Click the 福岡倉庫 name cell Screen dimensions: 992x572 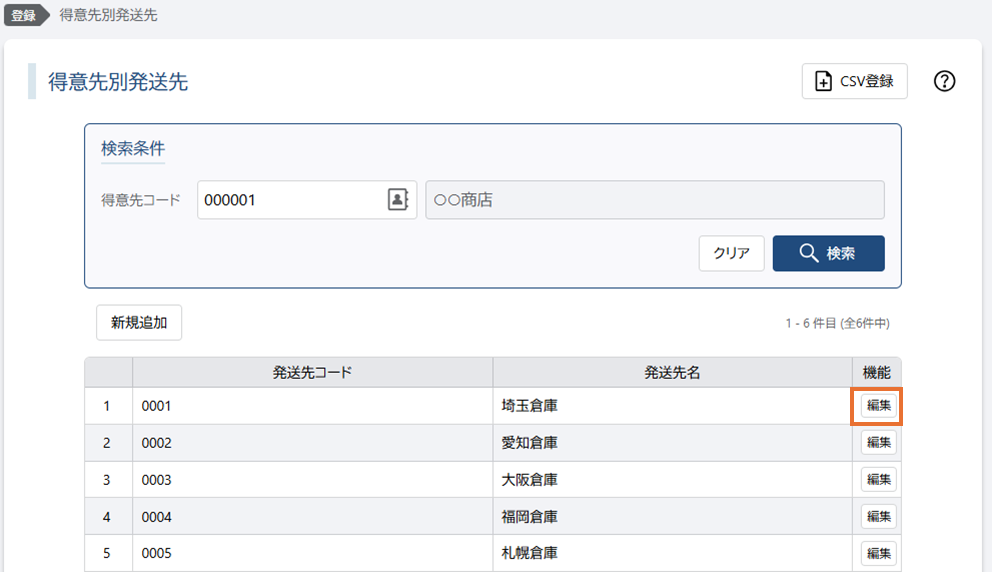(x=673, y=516)
